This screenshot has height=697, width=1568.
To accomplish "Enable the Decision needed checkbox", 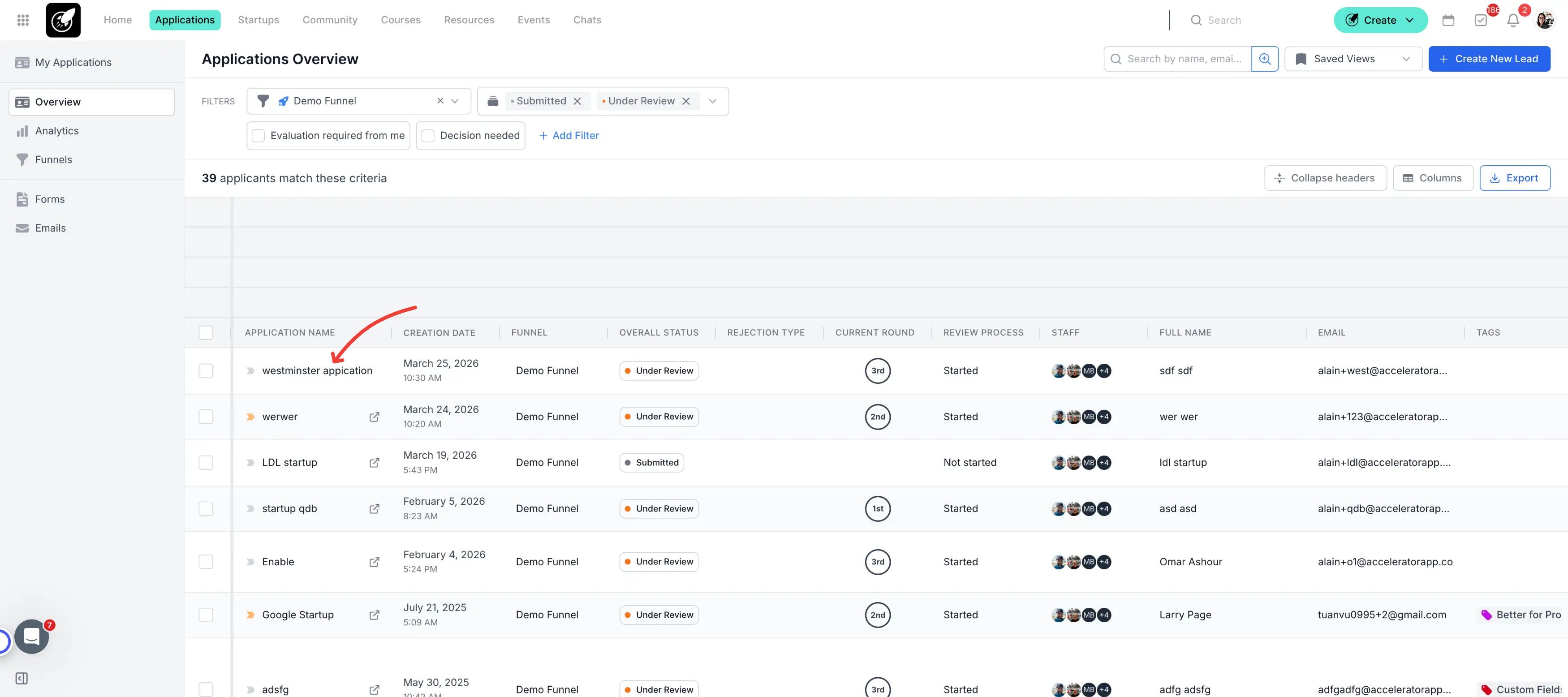I will click(428, 136).
